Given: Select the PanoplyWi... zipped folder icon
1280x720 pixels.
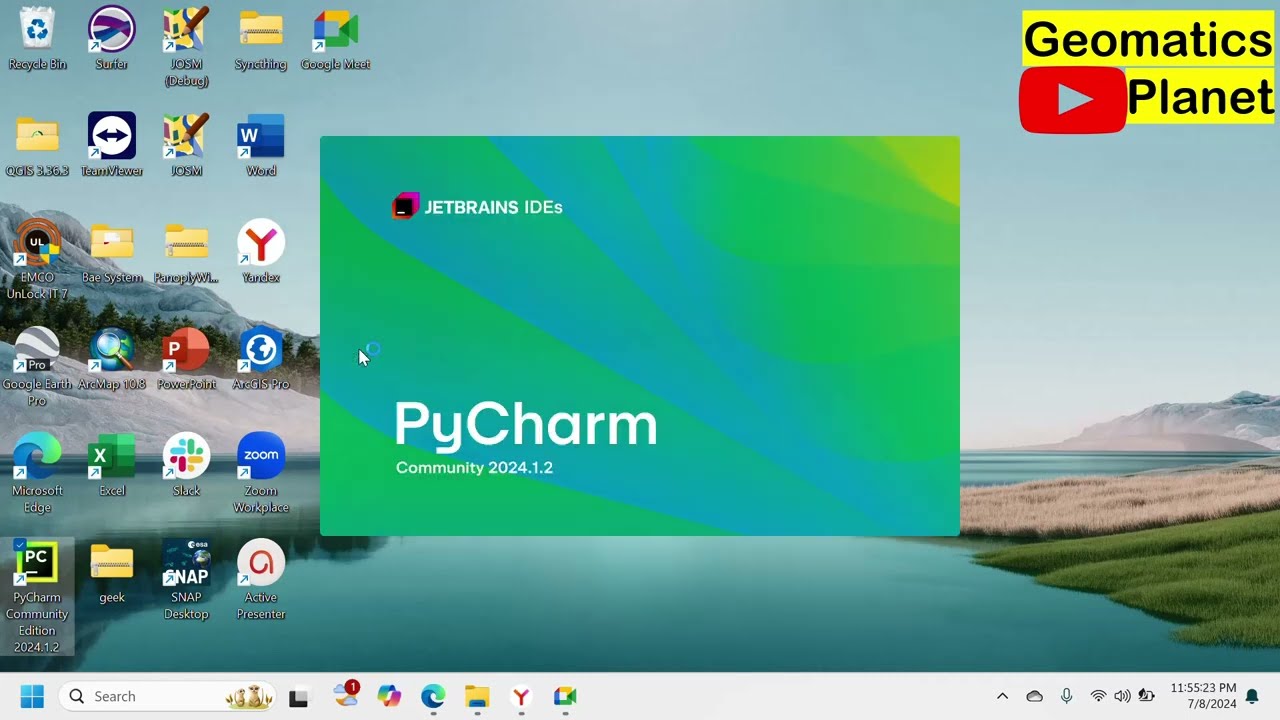Looking at the screenshot, I should 186,252.
